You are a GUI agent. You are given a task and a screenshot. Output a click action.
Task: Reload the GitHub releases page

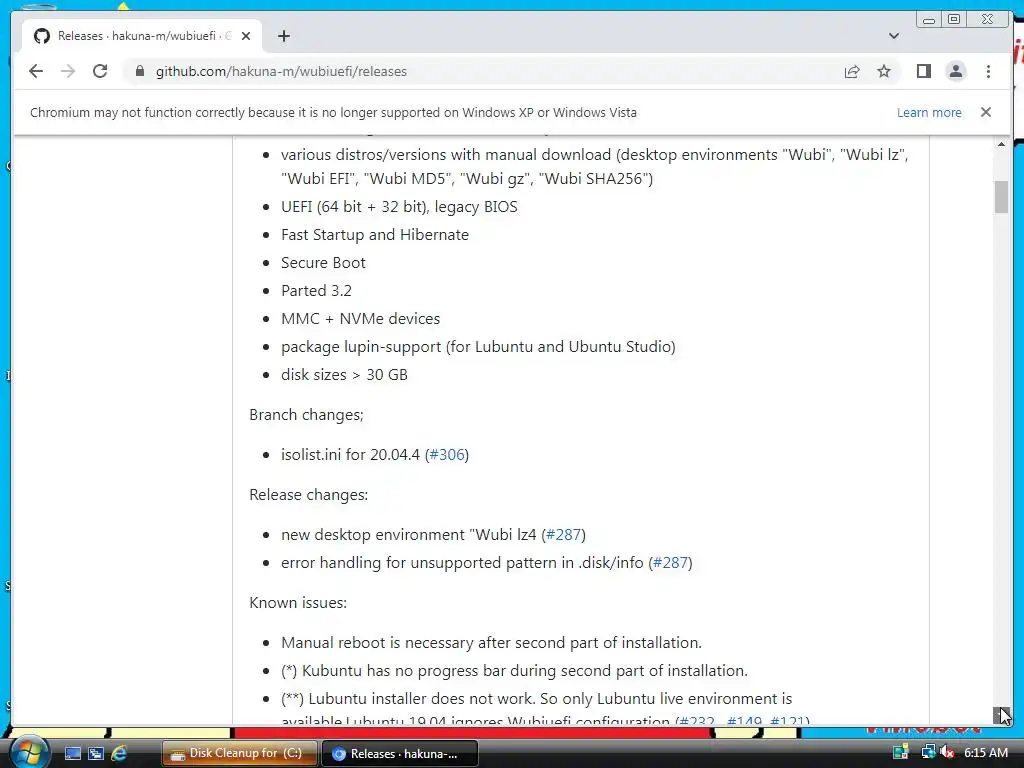click(100, 71)
